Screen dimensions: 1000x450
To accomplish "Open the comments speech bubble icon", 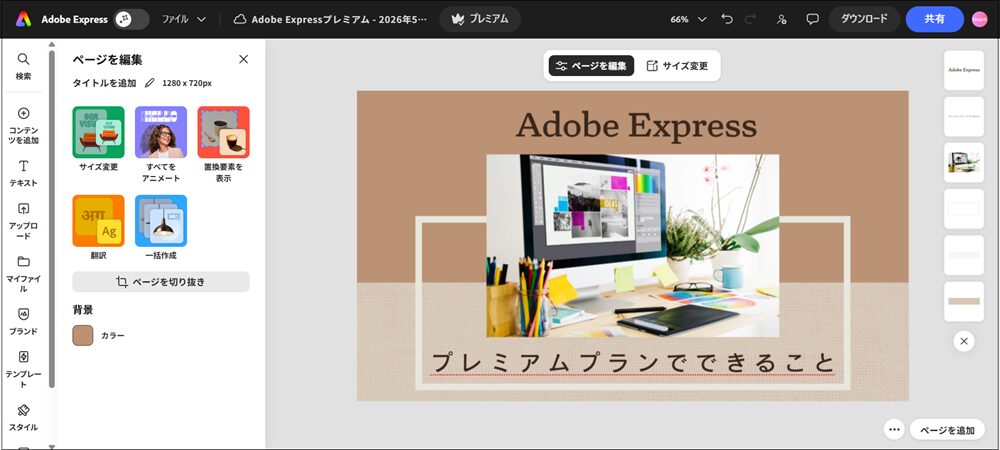I will [812, 19].
